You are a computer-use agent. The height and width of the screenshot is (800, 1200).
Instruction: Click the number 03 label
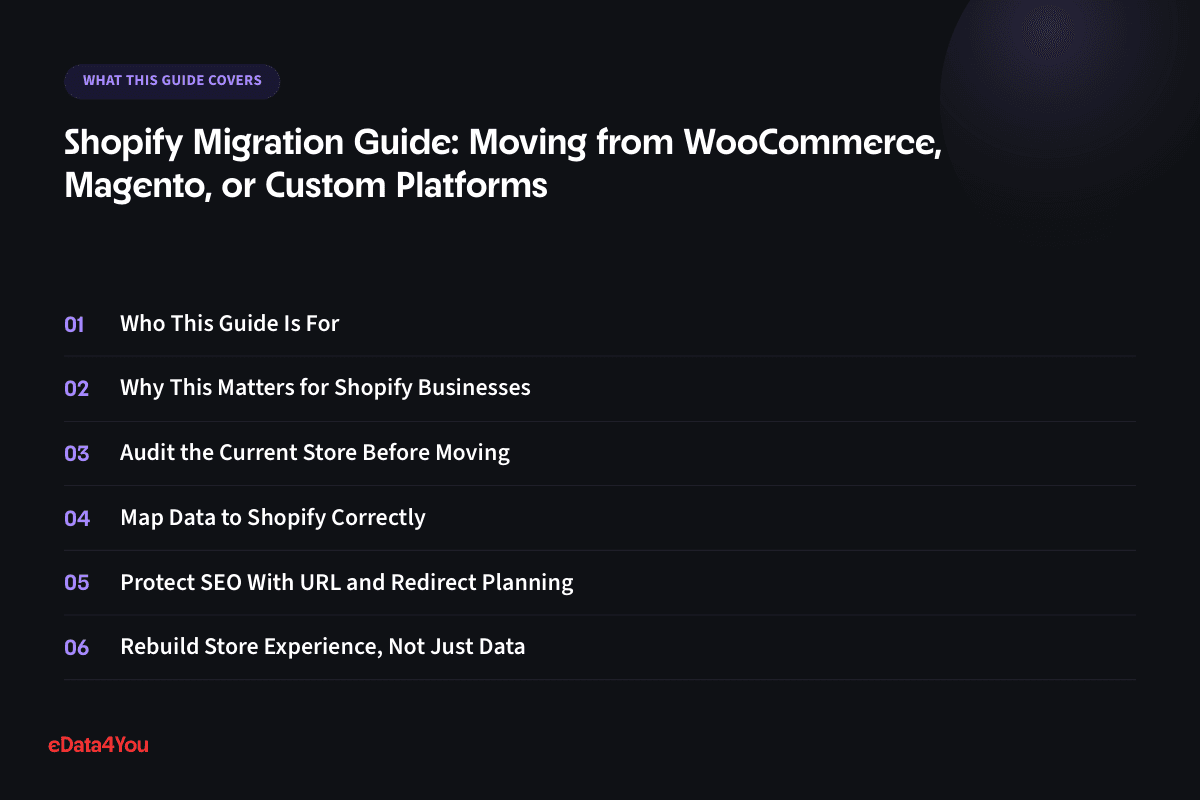pos(77,453)
